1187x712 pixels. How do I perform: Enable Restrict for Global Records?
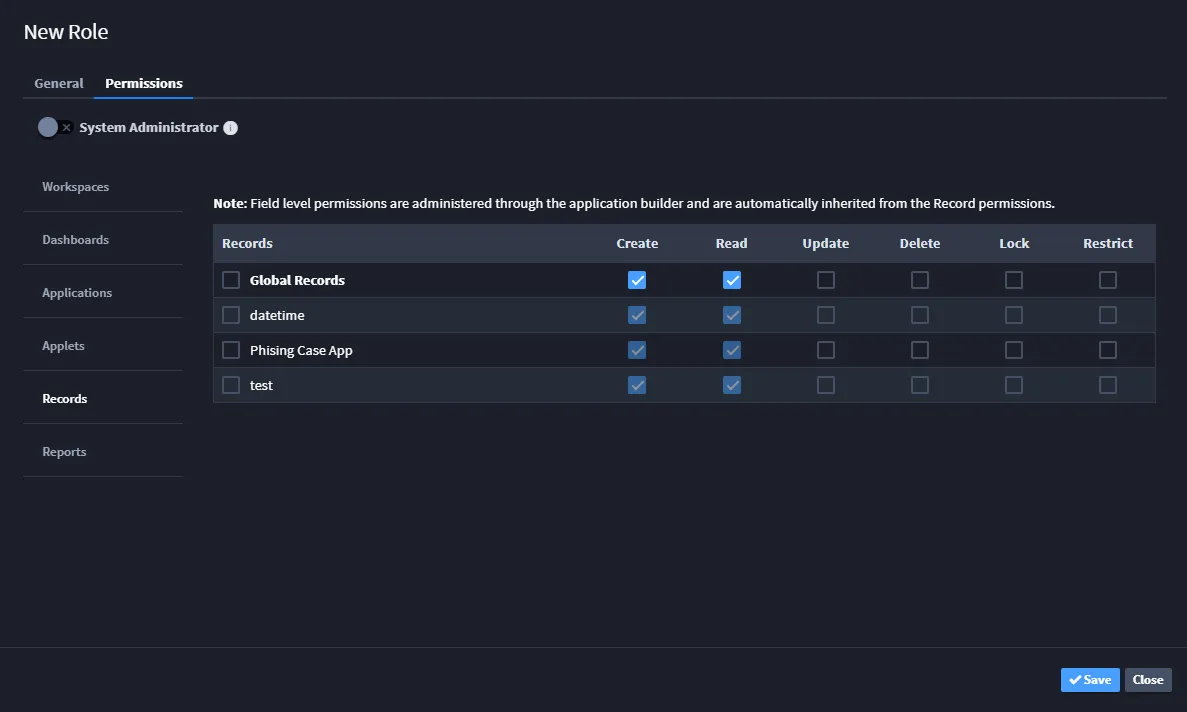[1108, 280]
